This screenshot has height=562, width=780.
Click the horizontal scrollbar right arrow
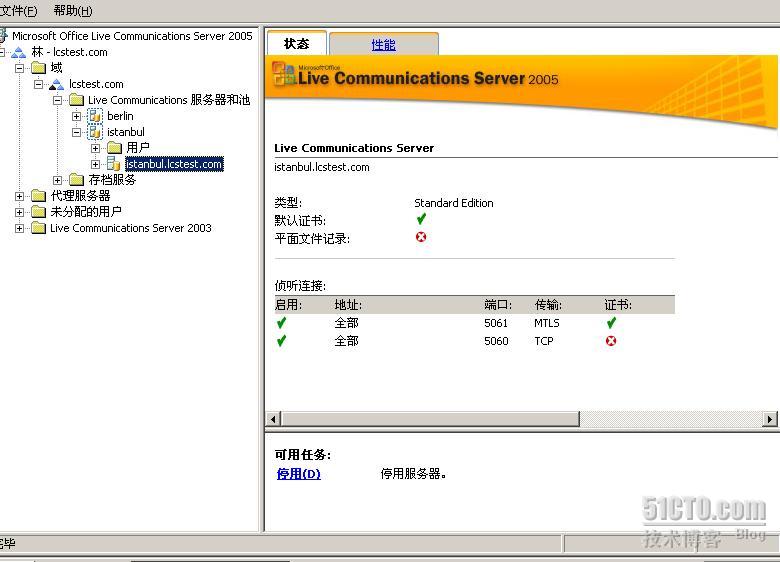click(x=770, y=419)
